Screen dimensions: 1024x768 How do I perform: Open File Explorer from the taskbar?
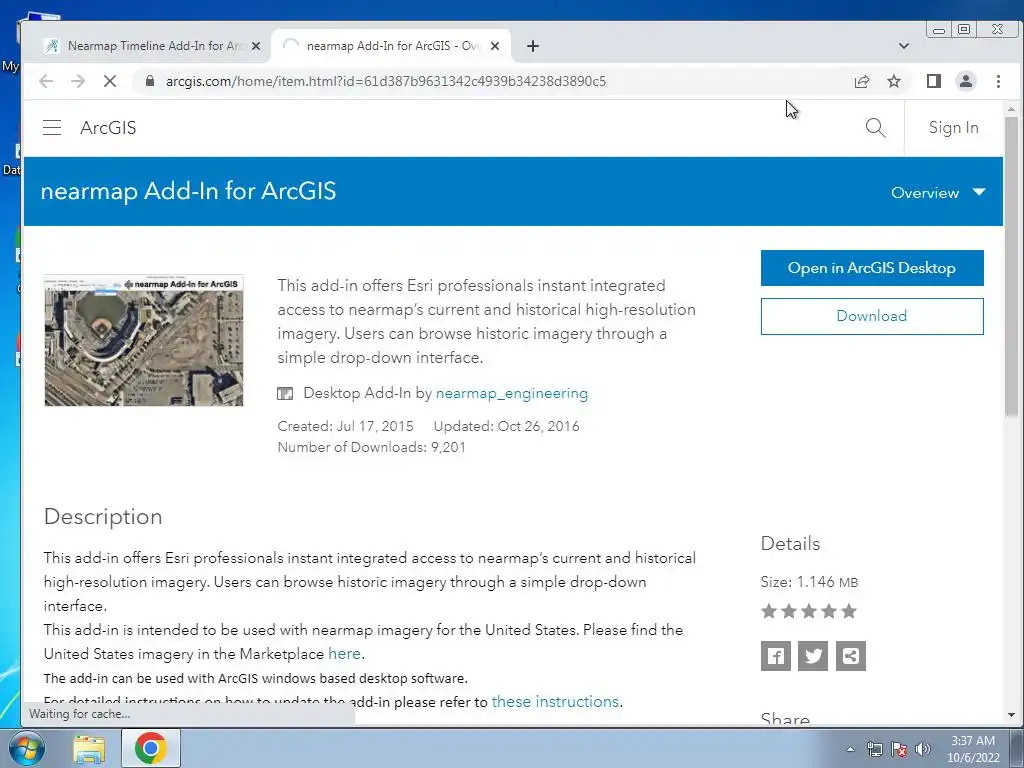coord(89,748)
